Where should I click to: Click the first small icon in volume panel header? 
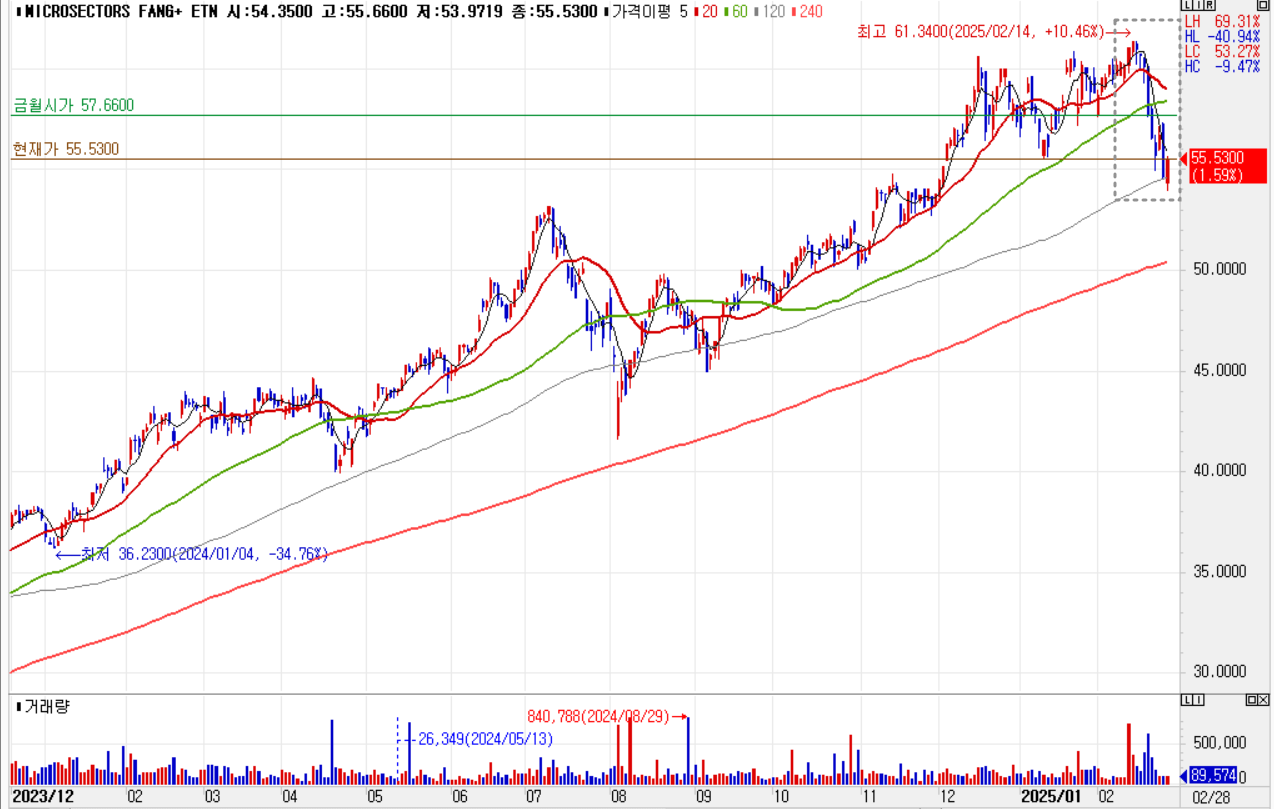[x=1185, y=699]
